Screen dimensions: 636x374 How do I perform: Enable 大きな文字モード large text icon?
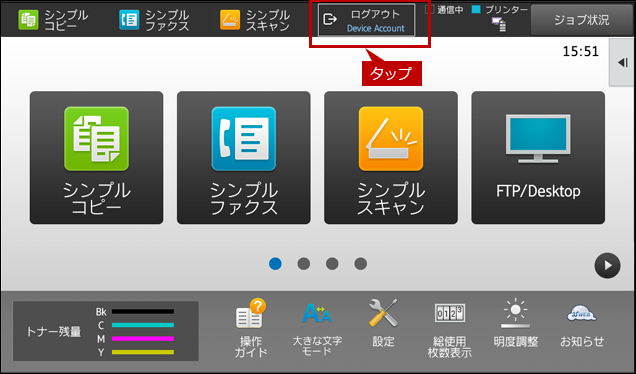coord(317,328)
